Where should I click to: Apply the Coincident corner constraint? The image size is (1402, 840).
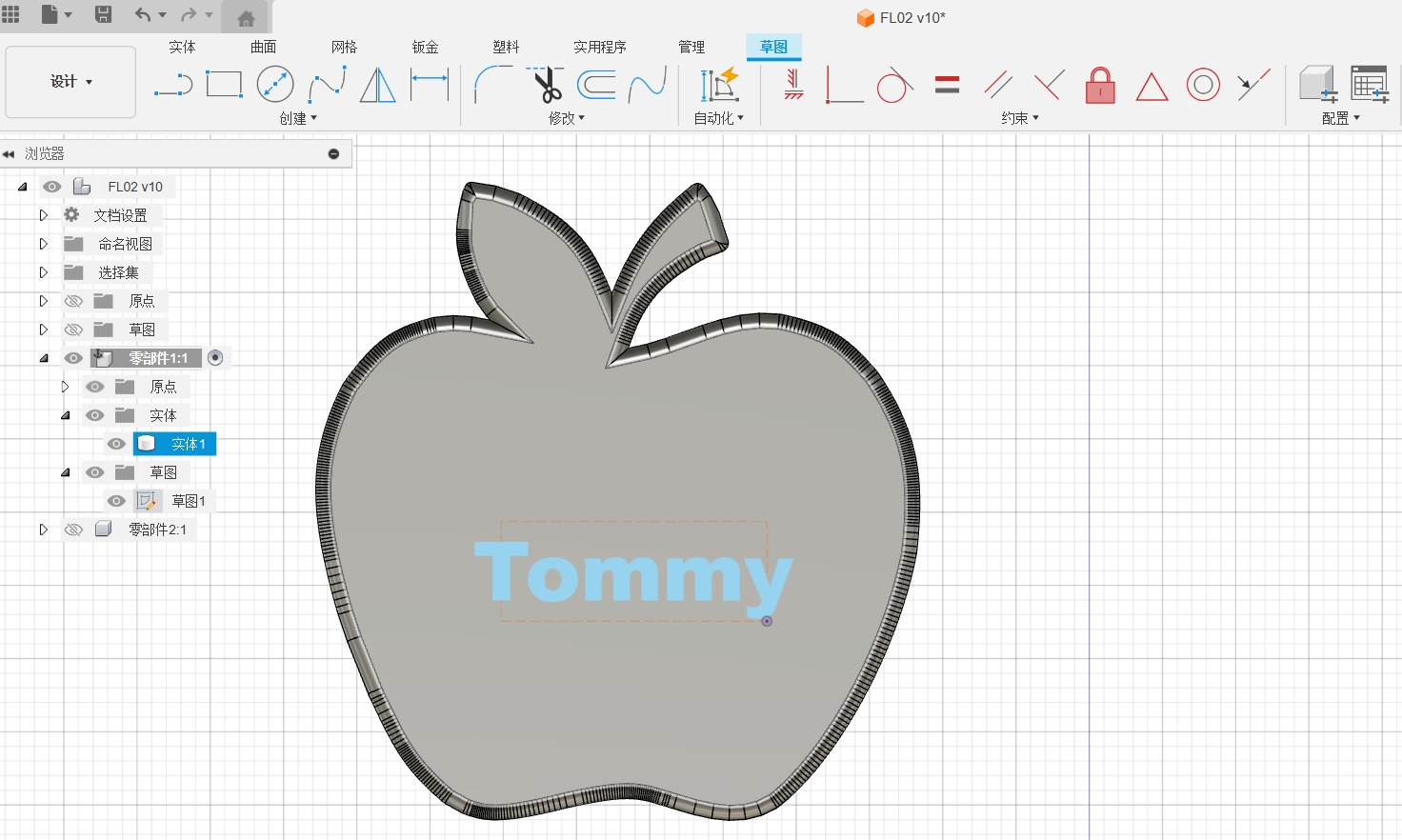(844, 85)
